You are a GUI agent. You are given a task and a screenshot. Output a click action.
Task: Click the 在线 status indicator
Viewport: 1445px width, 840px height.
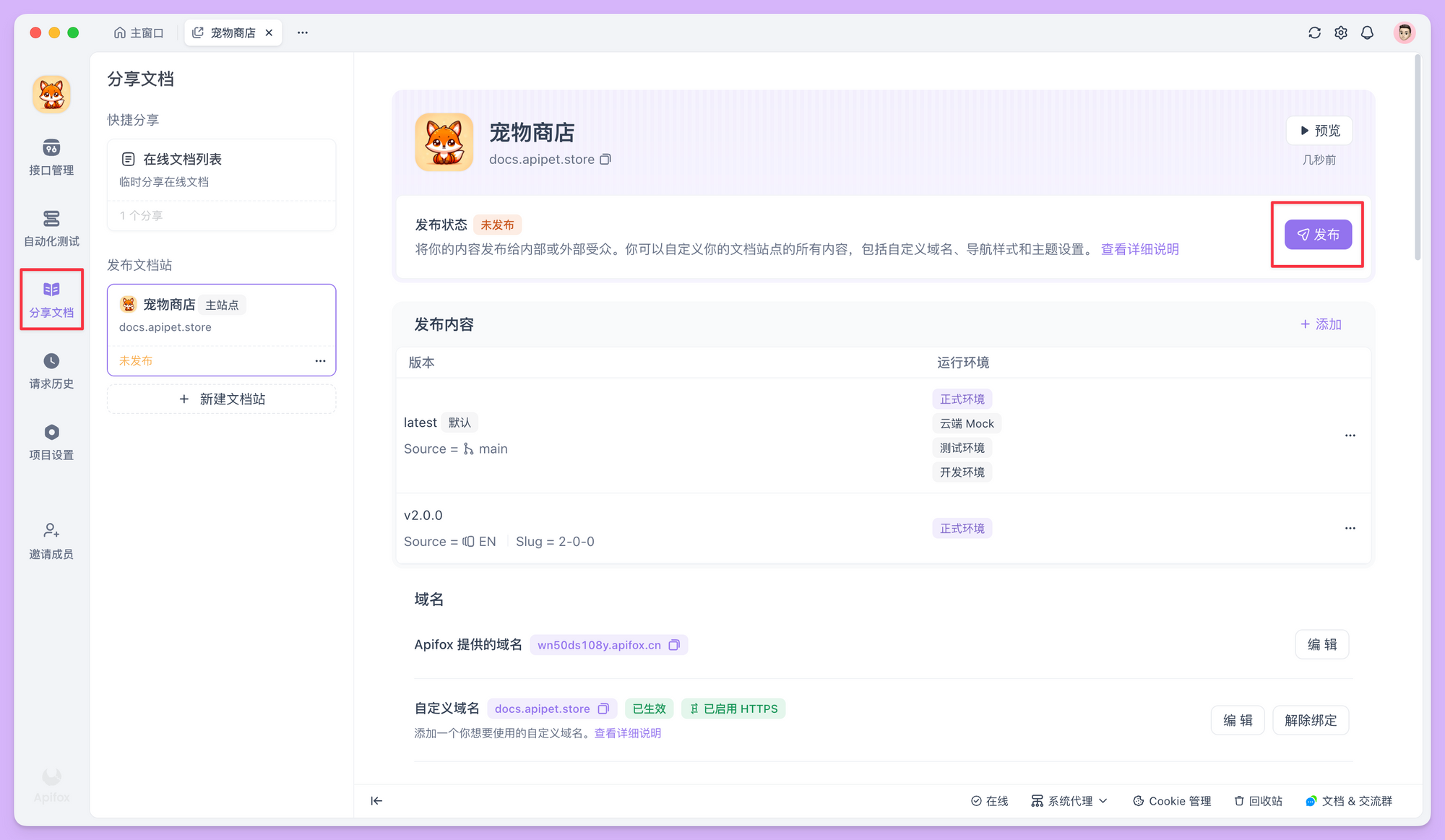[x=989, y=800]
